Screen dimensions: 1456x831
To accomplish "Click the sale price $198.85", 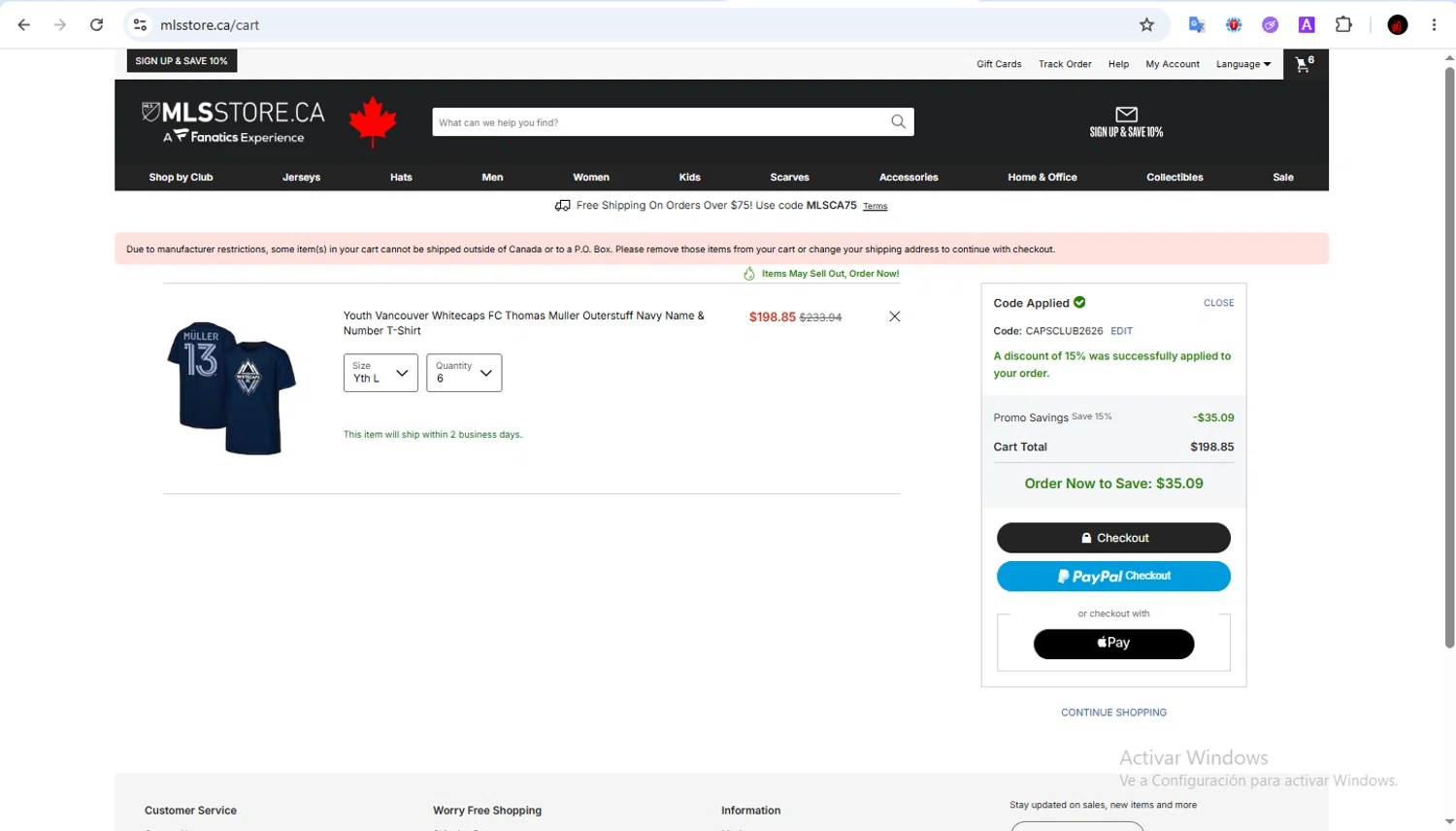I will pos(773,317).
